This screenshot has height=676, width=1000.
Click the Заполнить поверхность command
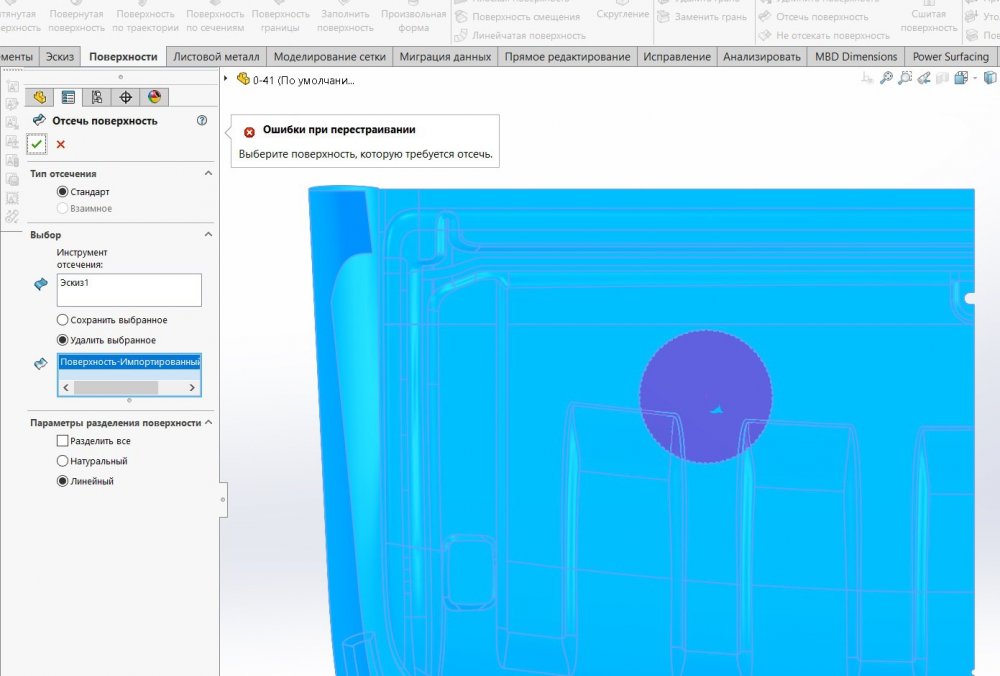click(x=345, y=20)
